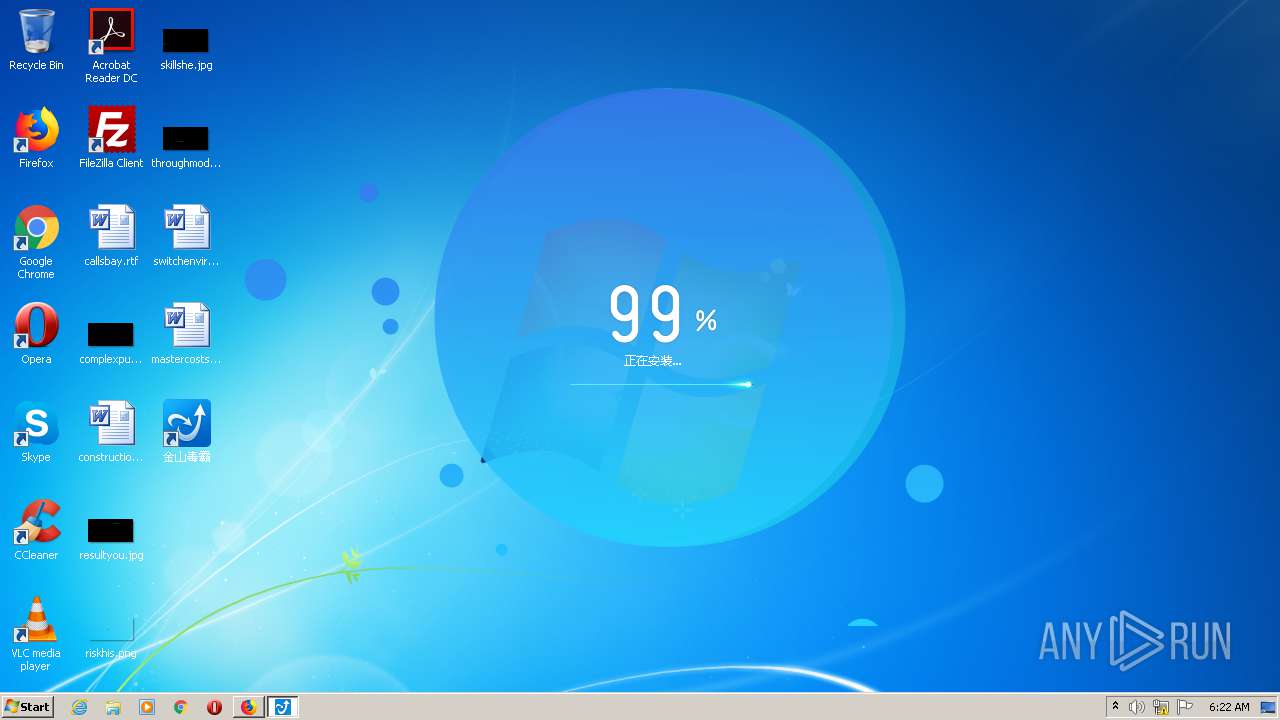Select the riskhis.png file
The height and width of the screenshot is (720, 1280).
click(x=111, y=638)
